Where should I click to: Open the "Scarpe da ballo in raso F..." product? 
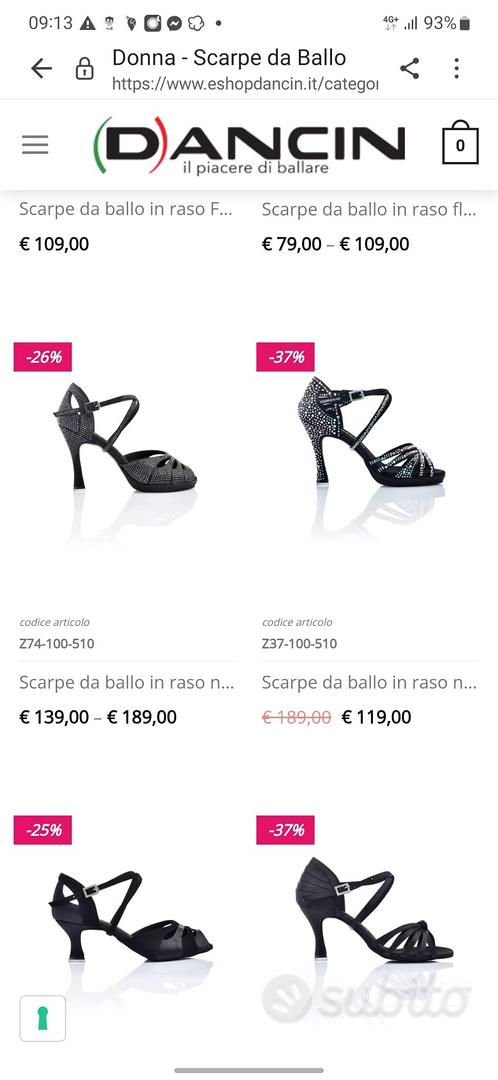click(x=126, y=209)
